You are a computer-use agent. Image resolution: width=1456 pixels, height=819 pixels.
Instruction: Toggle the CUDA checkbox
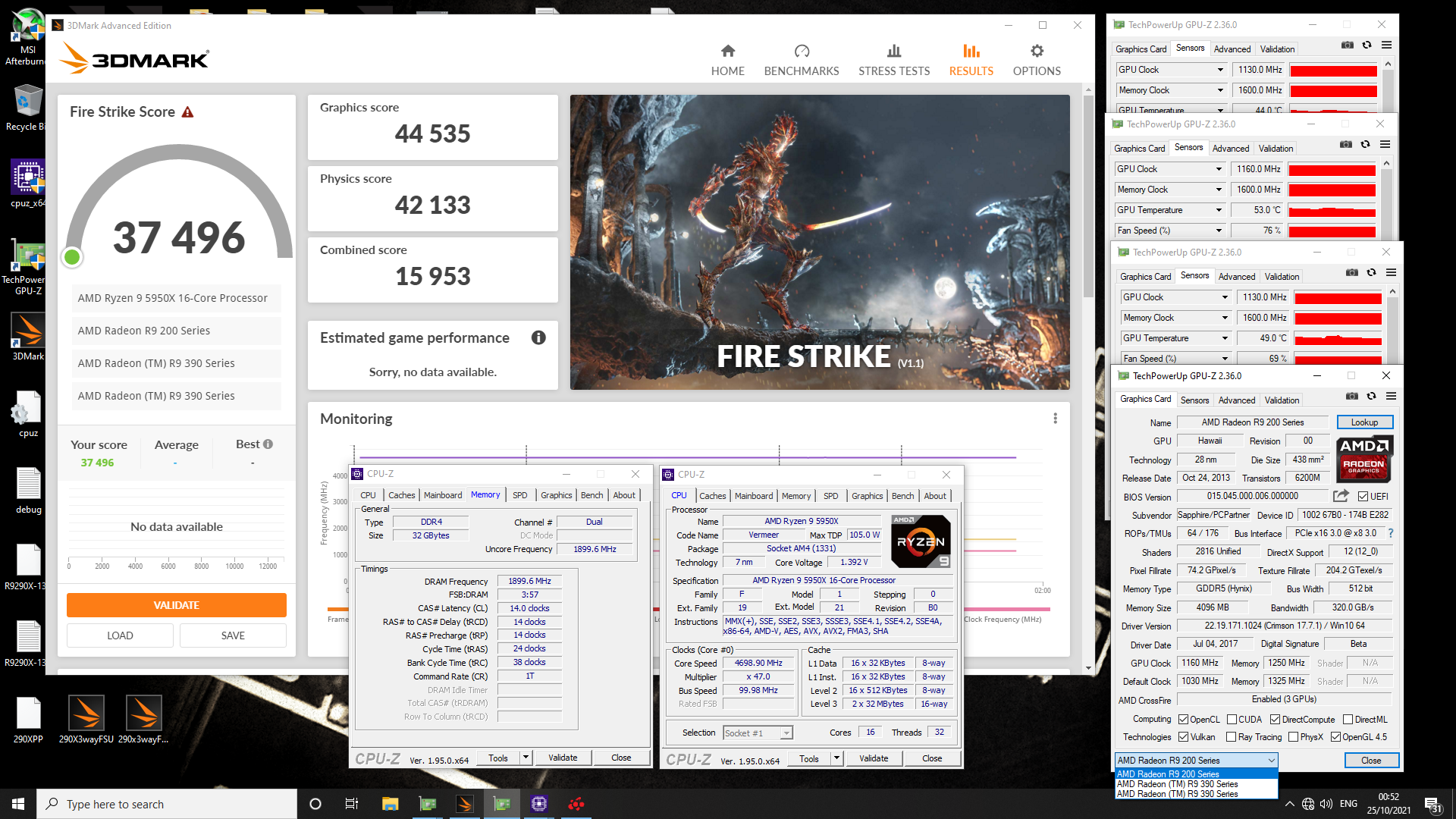[x=1232, y=720]
